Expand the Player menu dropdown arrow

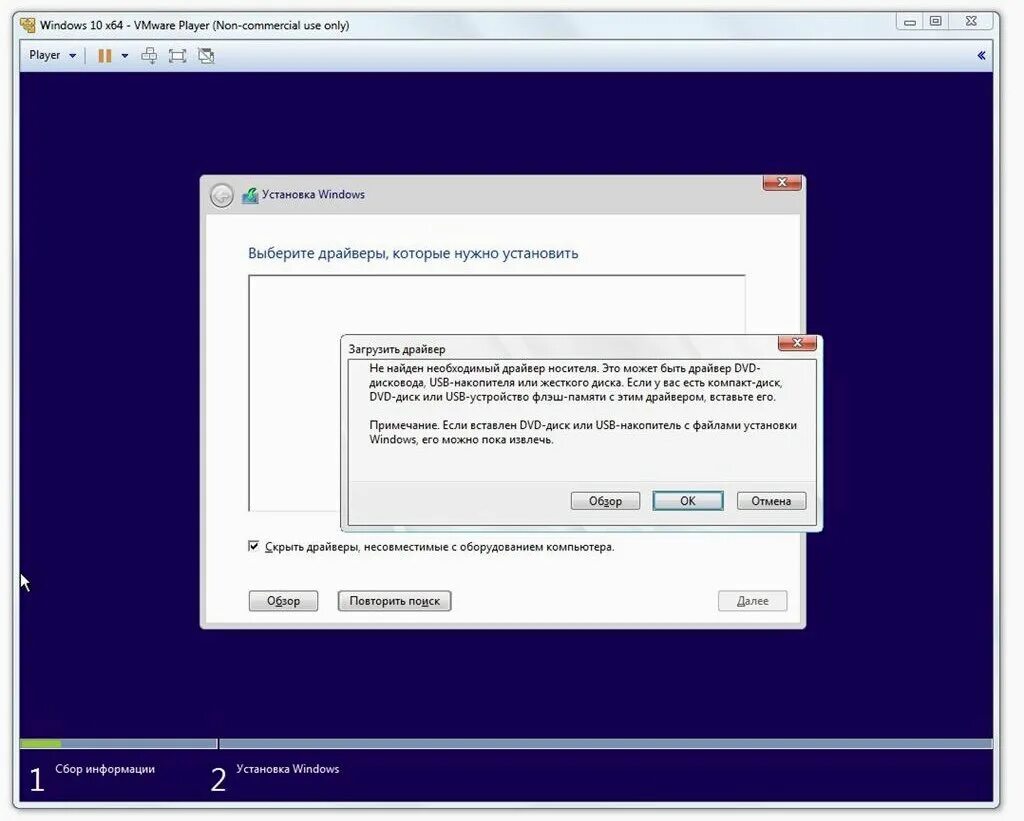(72, 56)
